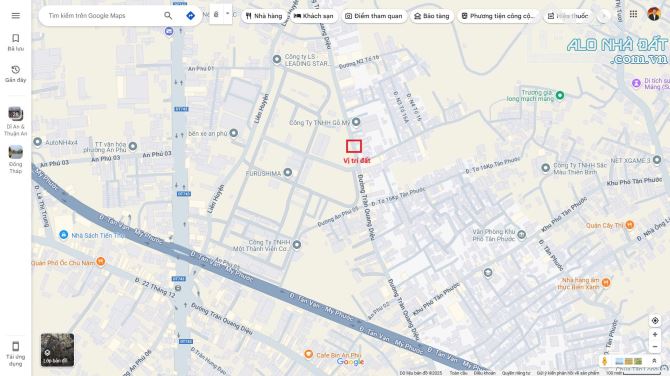
Task: Zoom in with the plus button
Action: click(x=655, y=335)
